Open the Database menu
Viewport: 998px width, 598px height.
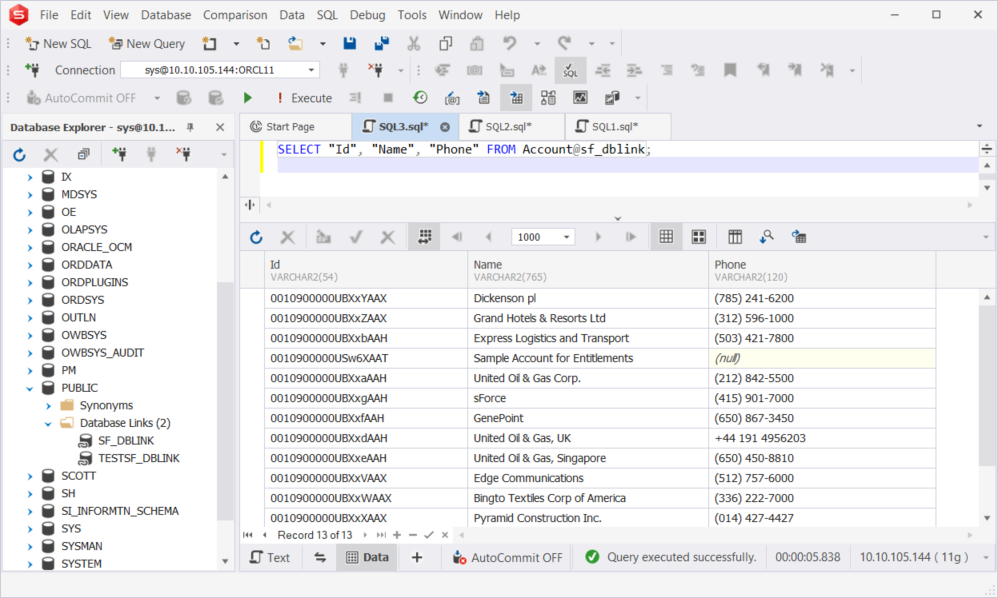165,15
